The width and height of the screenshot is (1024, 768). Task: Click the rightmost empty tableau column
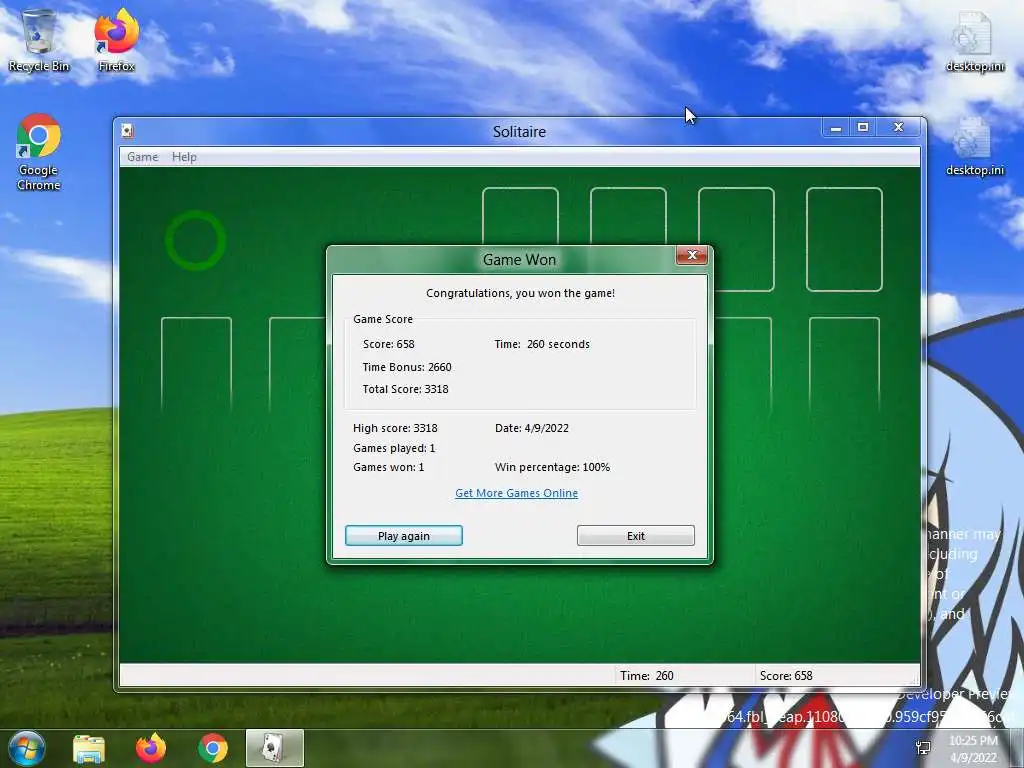click(844, 366)
